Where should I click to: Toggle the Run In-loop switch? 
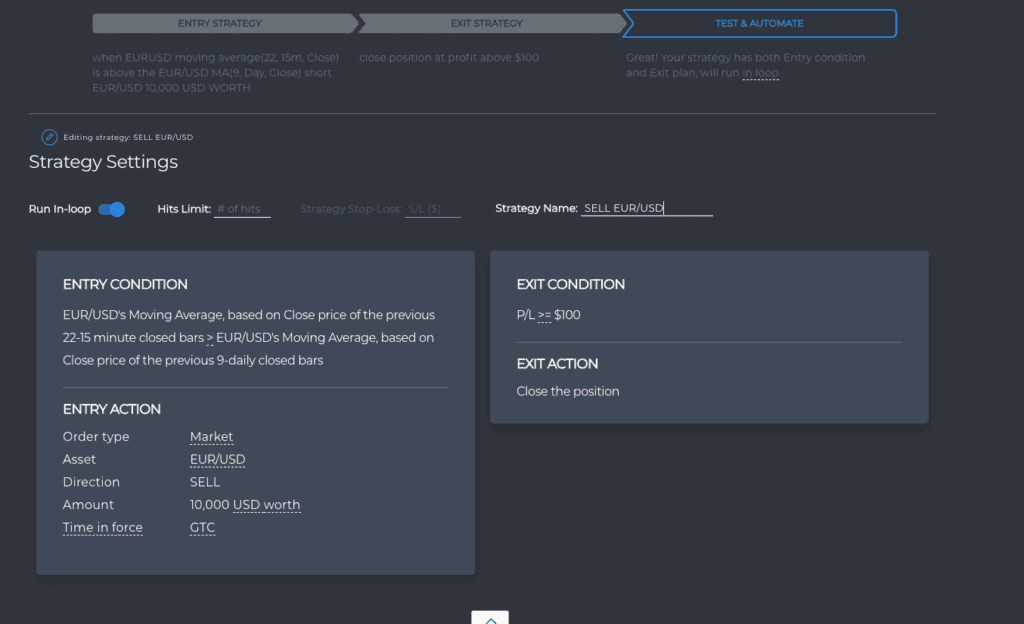point(112,209)
